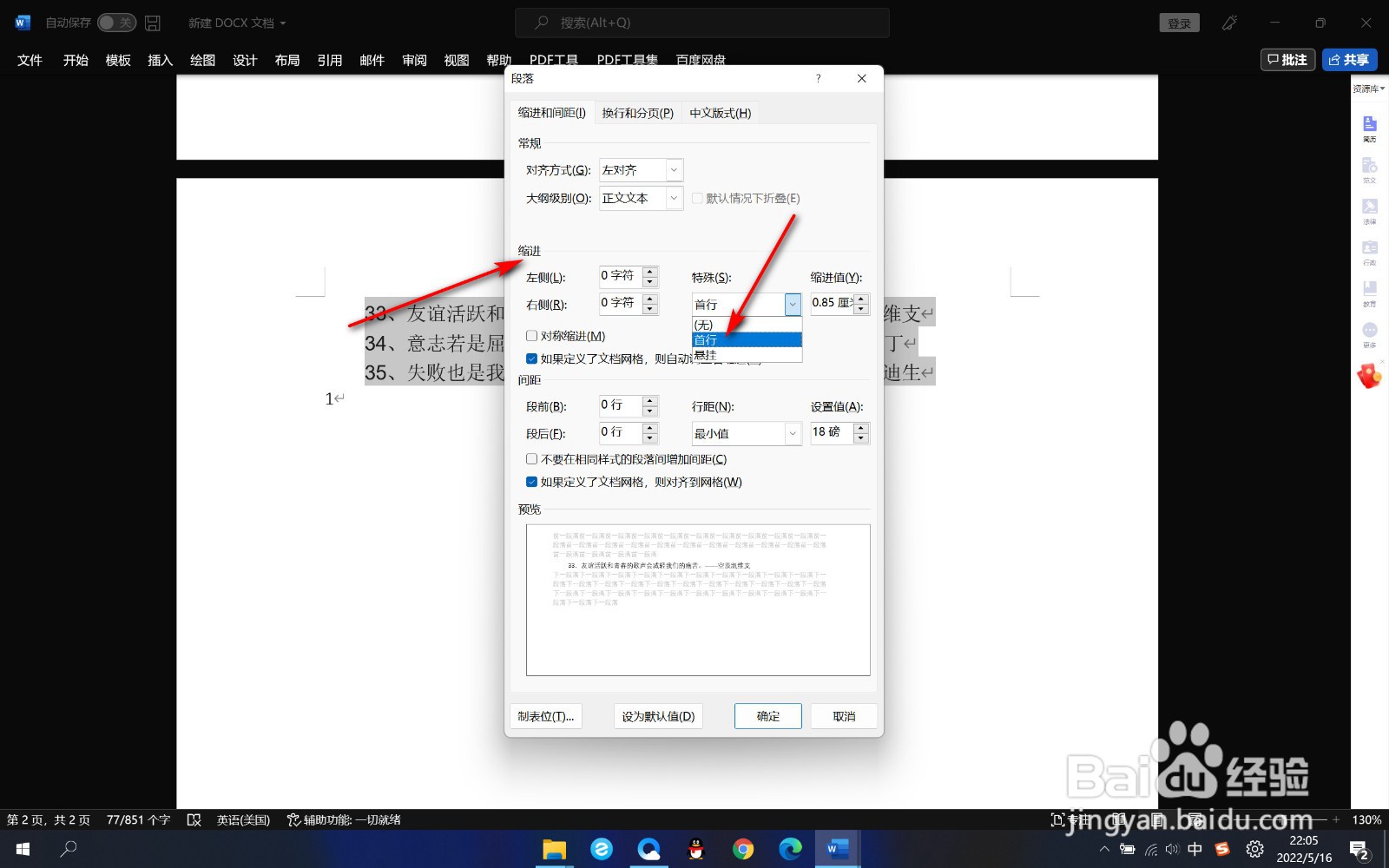Choose (无) in special indent list
This screenshot has height=868, width=1389.
747,325
